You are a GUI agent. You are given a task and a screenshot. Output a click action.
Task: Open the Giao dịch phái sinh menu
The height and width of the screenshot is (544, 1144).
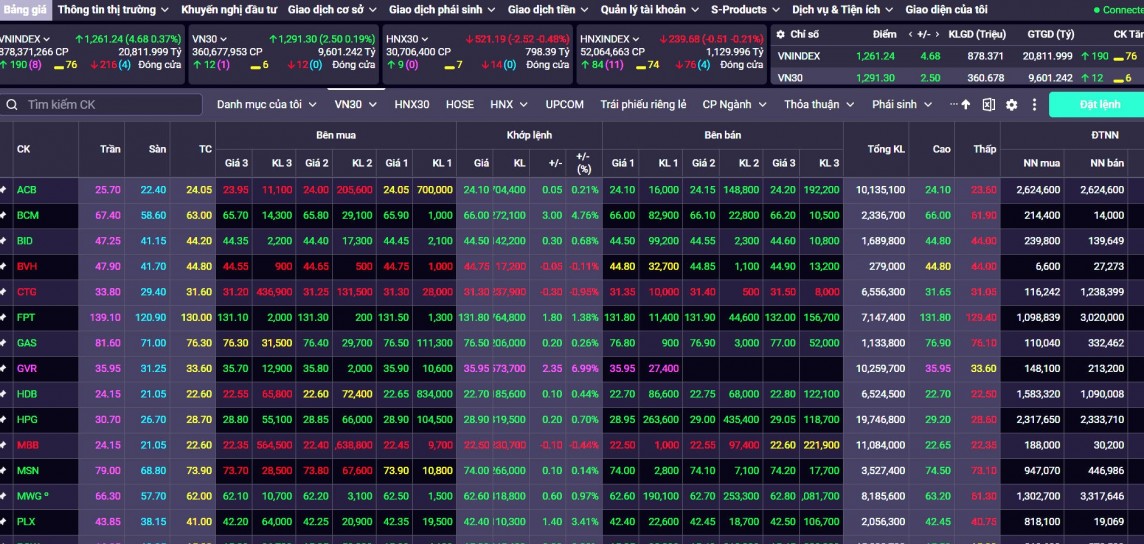coord(441,10)
